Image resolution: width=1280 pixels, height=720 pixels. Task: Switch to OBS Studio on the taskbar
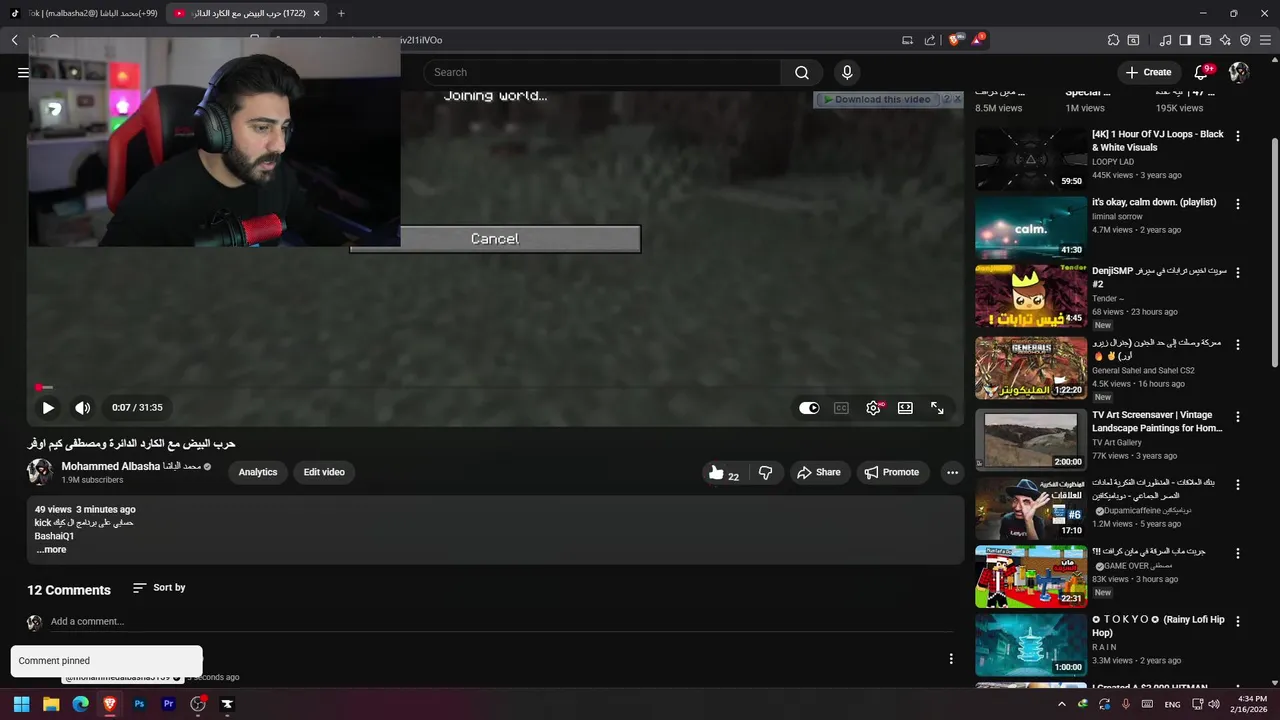198,704
